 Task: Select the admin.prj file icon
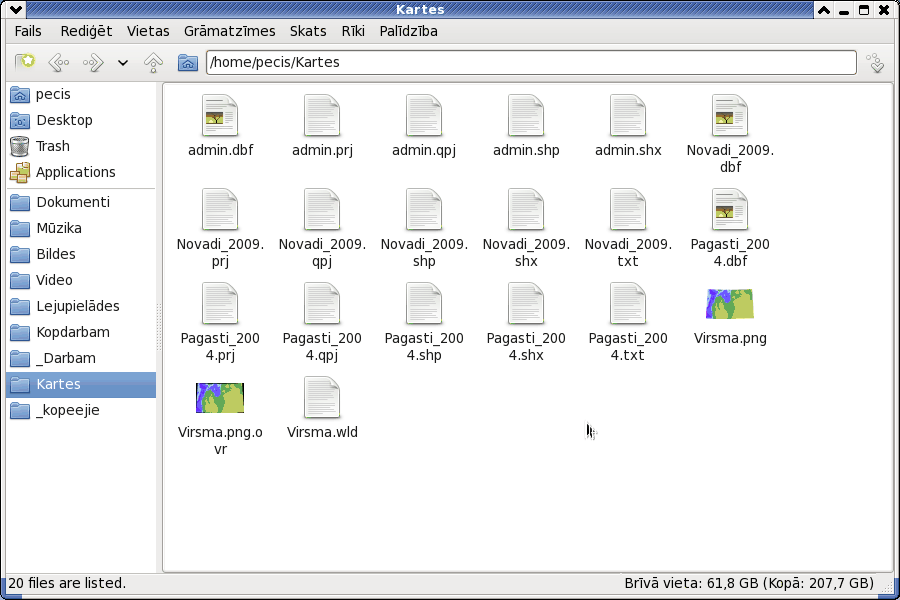click(x=322, y=116)
